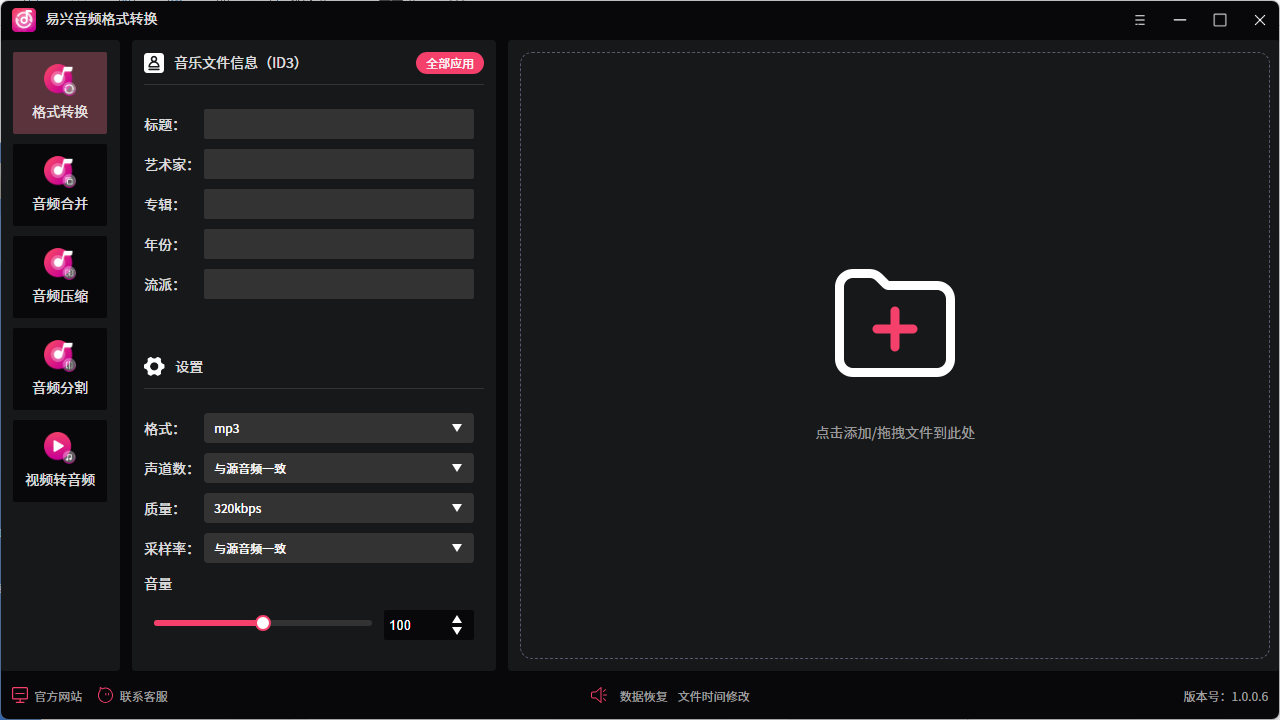Open the hamburger menu in the title bar
The height and width of the screenshot is (720, 1280).
tap(1140, 19)
